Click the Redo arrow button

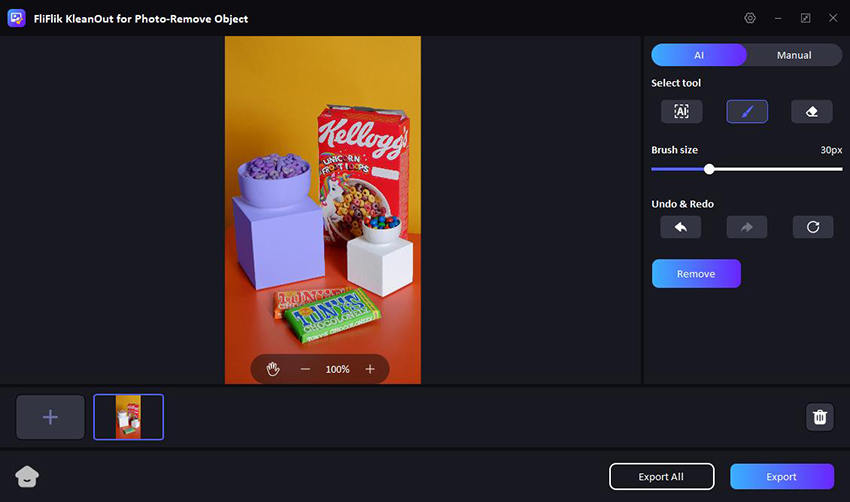(747, 227)
